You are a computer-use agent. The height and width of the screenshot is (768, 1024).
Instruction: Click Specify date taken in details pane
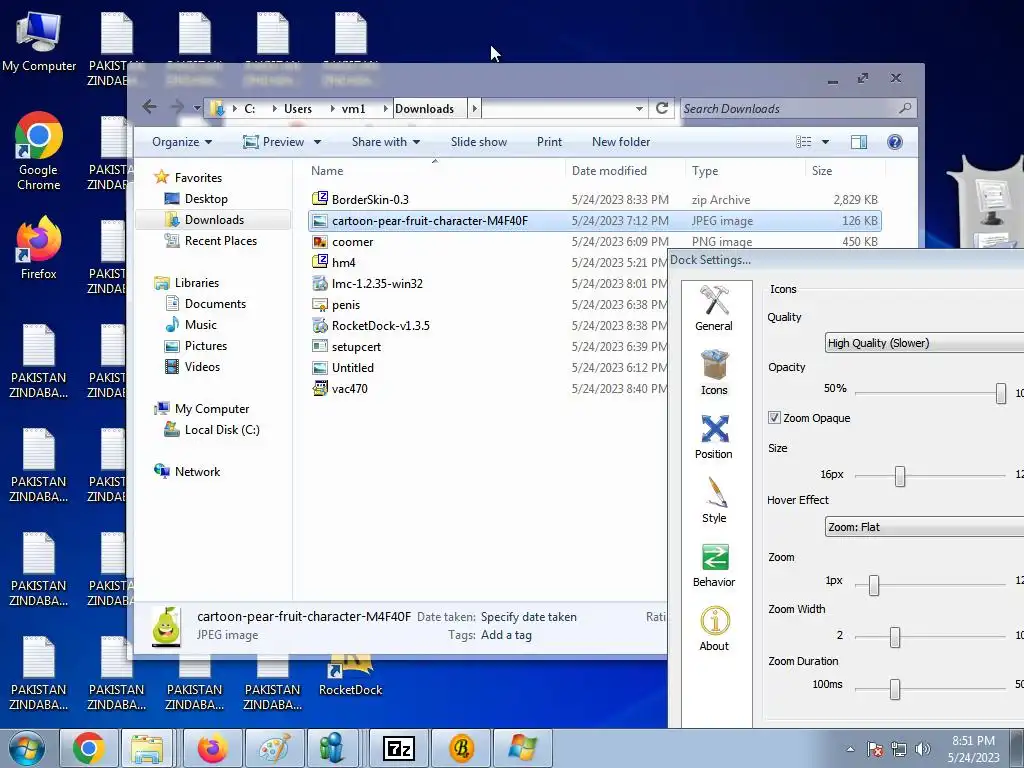[x=528, y=617]
